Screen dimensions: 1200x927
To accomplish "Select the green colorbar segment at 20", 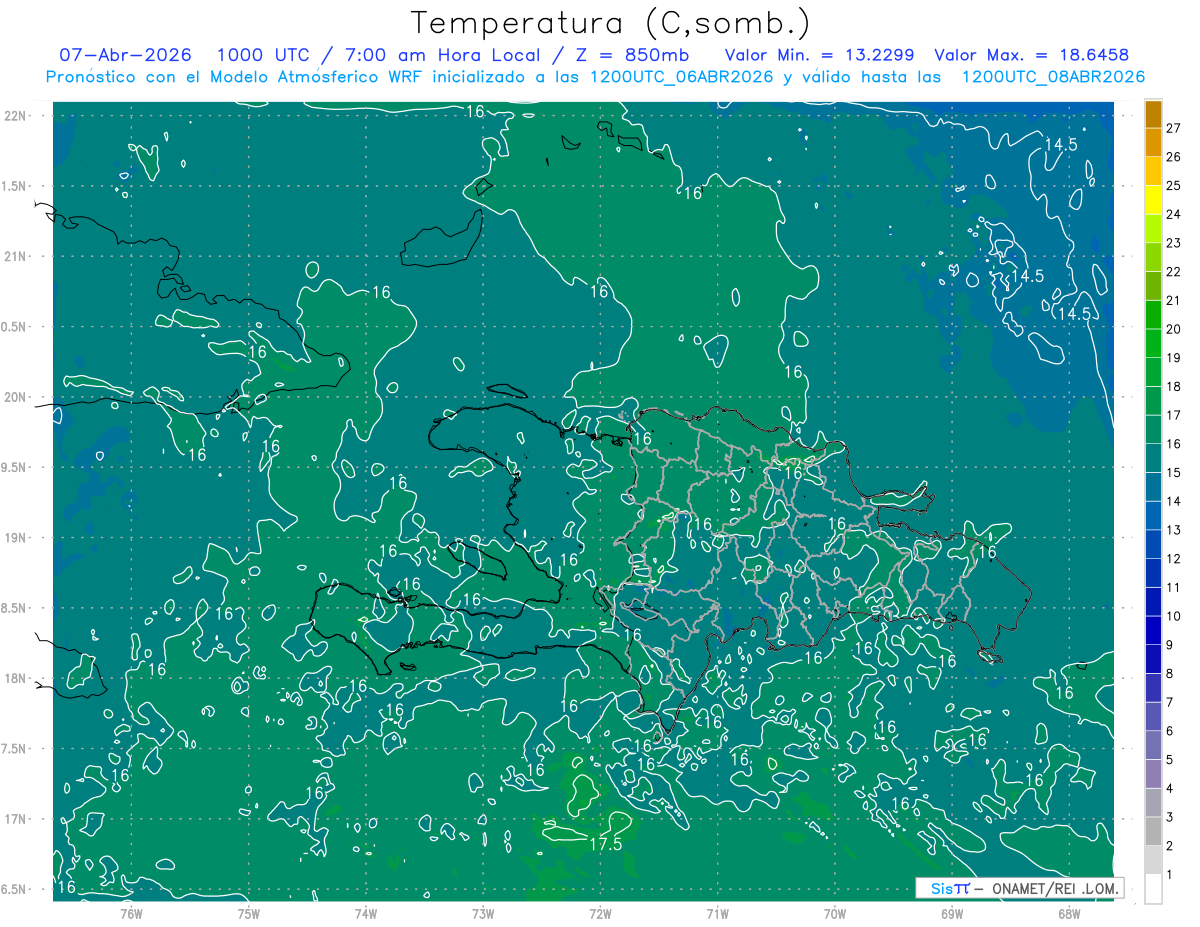I will point(1153,315).
